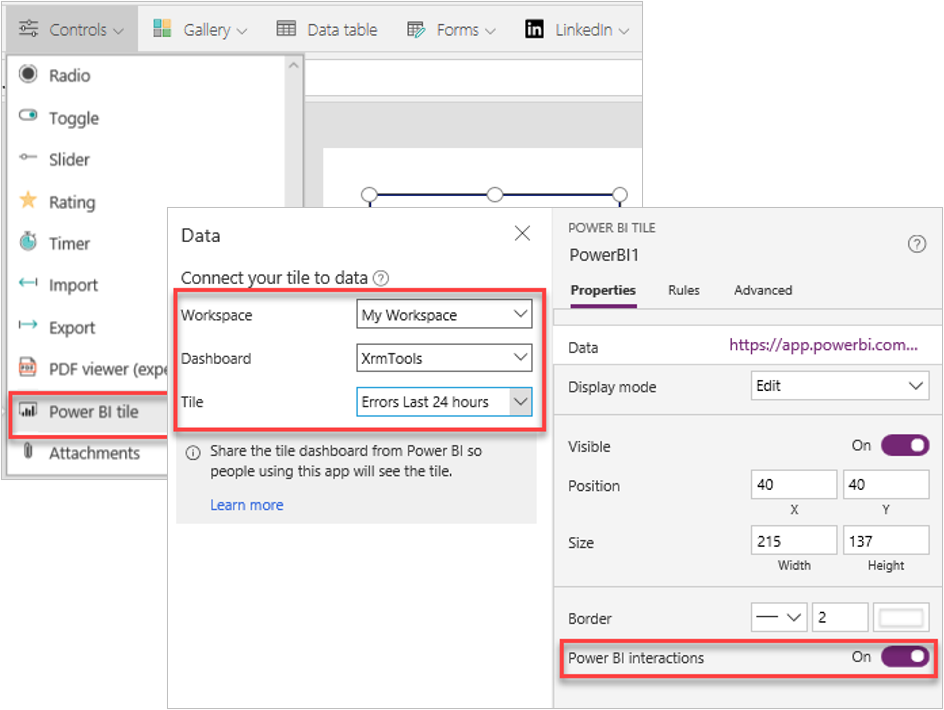Disable Power BI interactions

click(x=905, y=657)
